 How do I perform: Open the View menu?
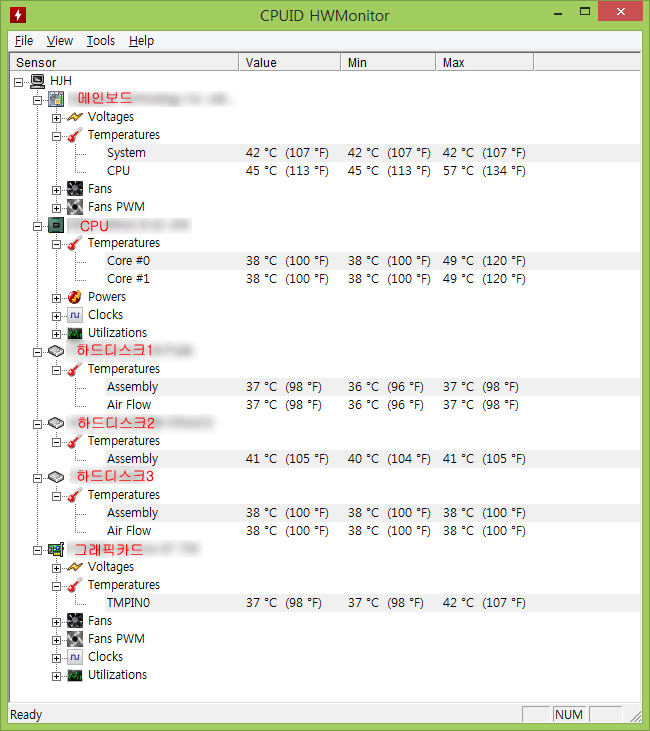pos(60,41)
